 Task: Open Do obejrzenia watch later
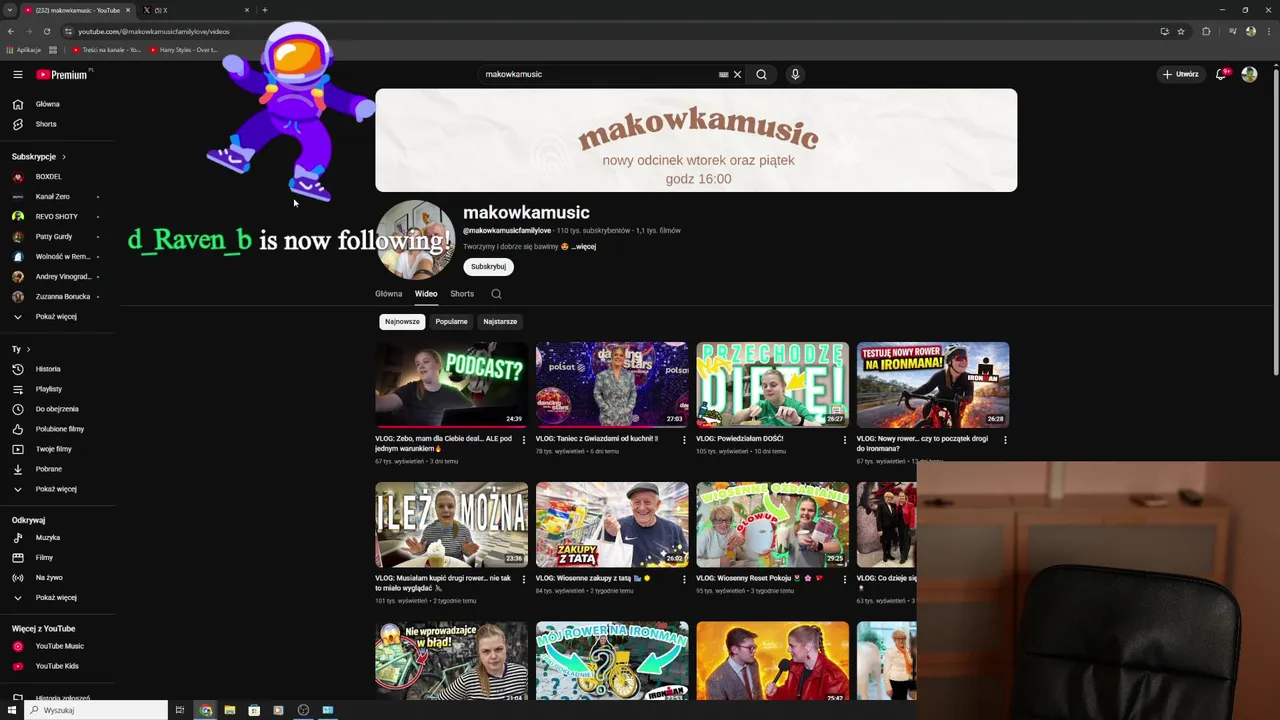click(56, 409)
